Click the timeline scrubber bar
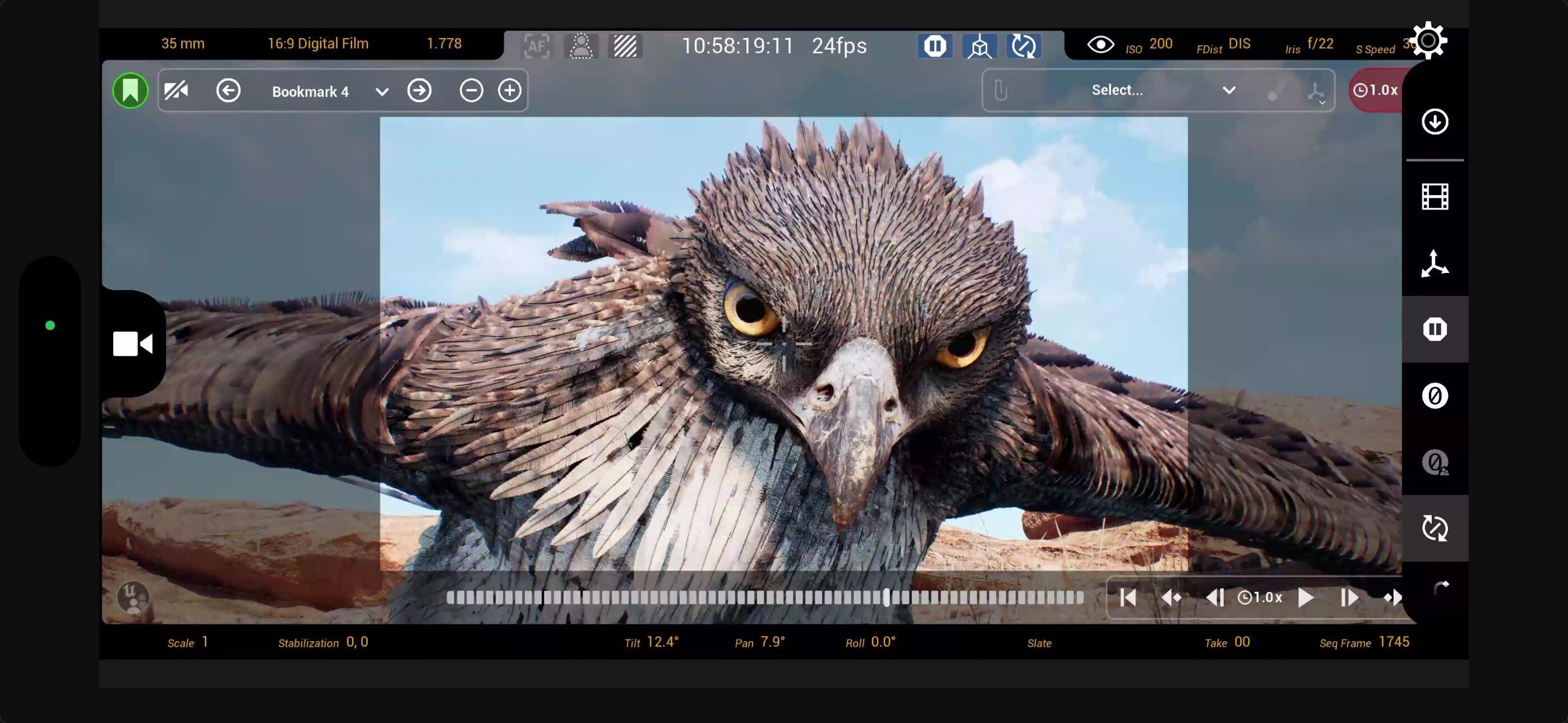Screen dimensions: 1568x723 (764, 597)
